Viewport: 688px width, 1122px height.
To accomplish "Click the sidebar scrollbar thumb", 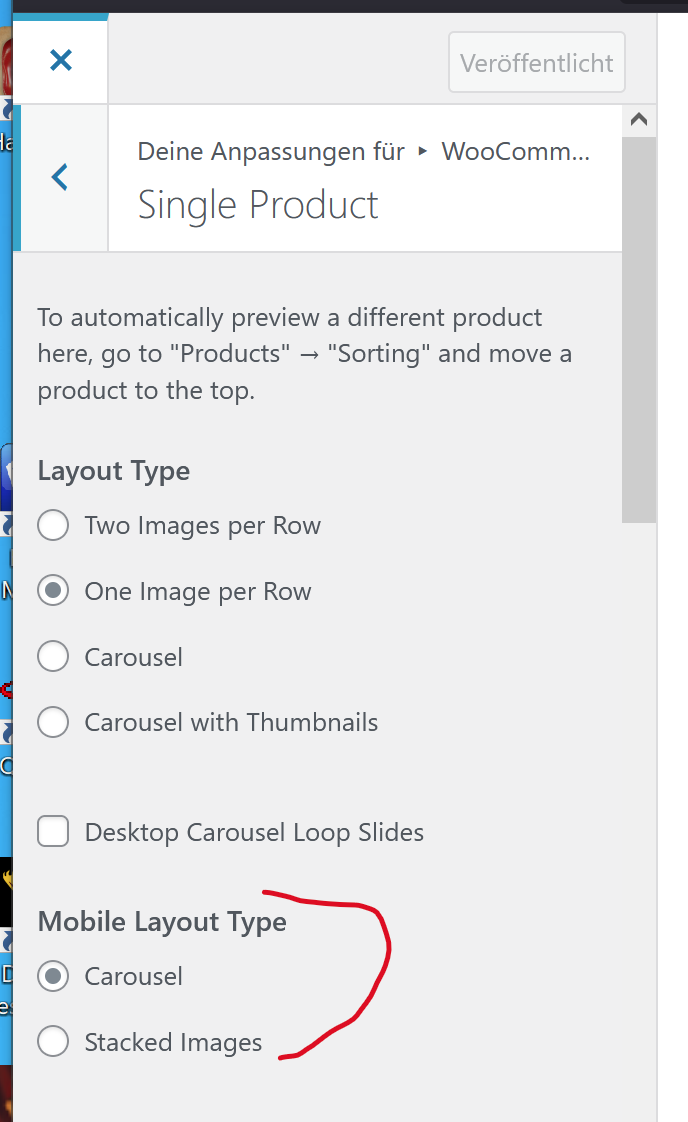I will [x=639, y=330].
